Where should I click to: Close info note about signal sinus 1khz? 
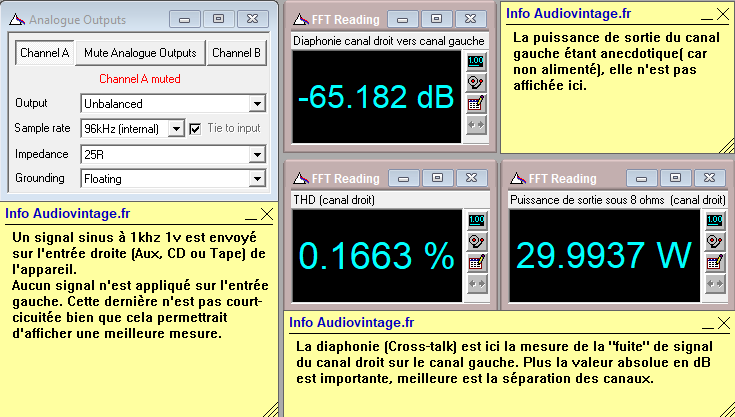(267, 214)
